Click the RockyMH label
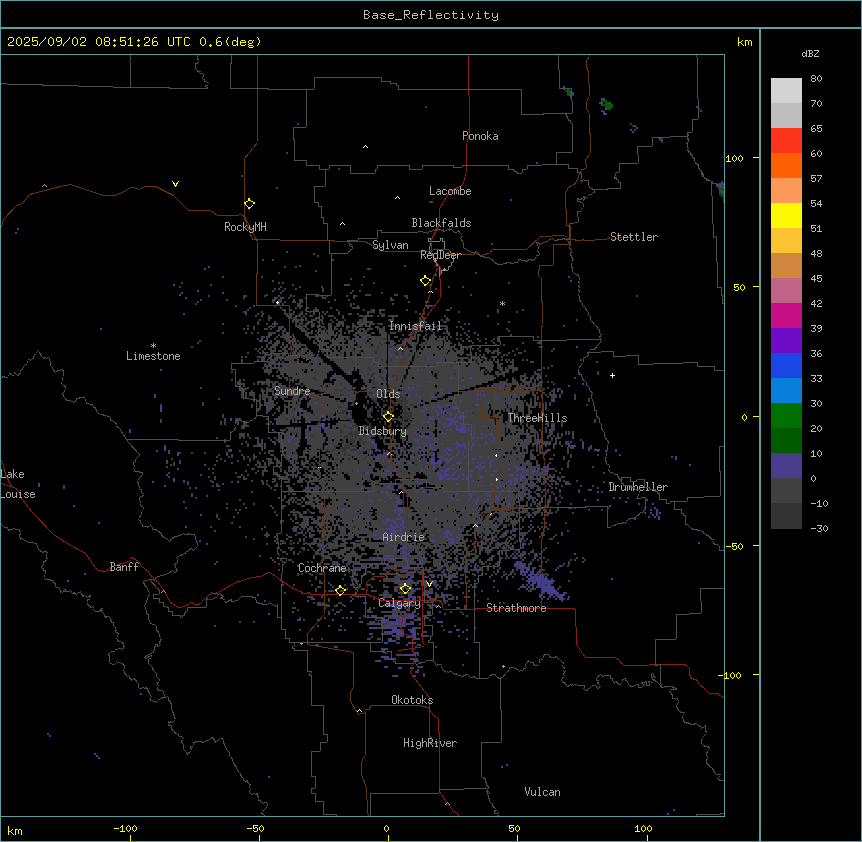This screenshot has width=862, height=842. 245,227
